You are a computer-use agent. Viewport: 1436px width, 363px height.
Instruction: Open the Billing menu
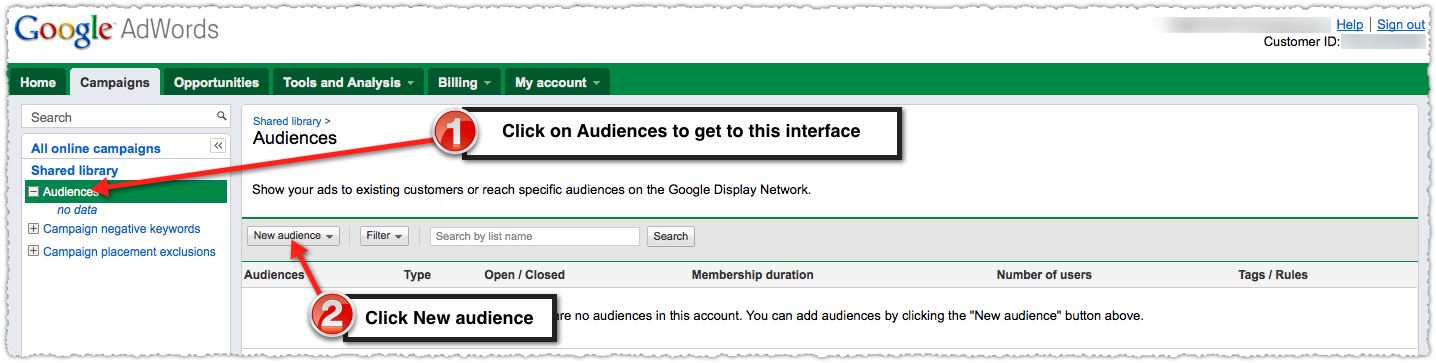coord(465,83)
